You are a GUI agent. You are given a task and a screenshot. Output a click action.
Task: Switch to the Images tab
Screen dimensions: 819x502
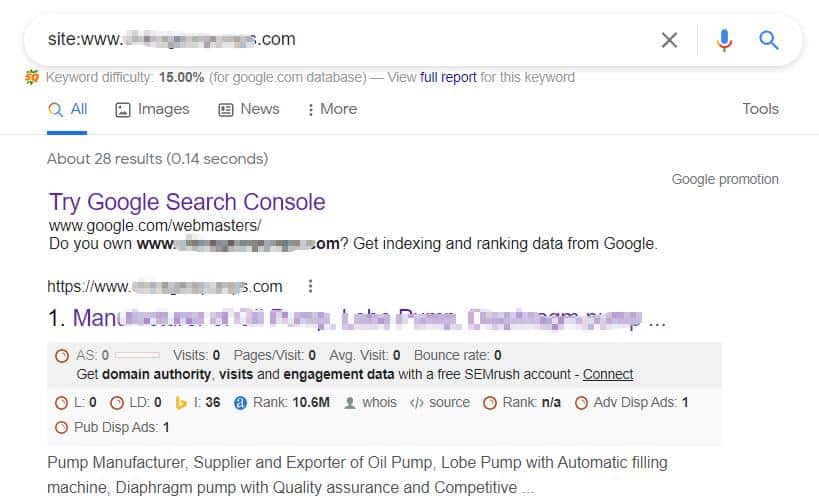pyautogui.click(x=152, y=109)
